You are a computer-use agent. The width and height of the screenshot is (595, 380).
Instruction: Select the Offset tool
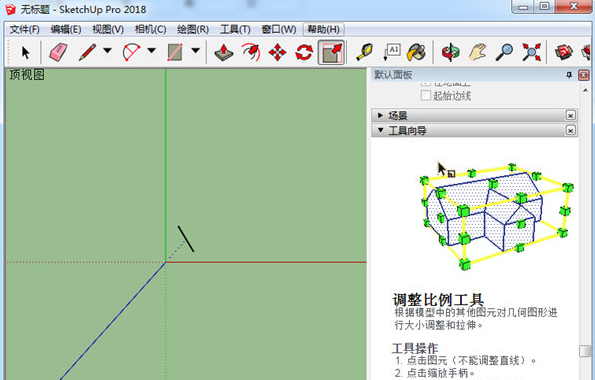(251, 52)
